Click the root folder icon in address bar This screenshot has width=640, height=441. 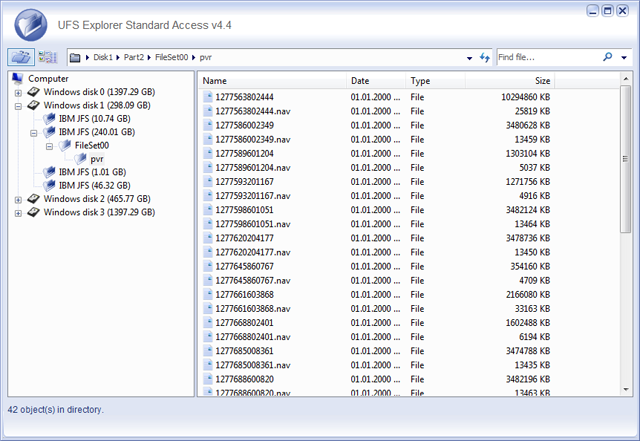pyautogui.click(x=75, y=58)
